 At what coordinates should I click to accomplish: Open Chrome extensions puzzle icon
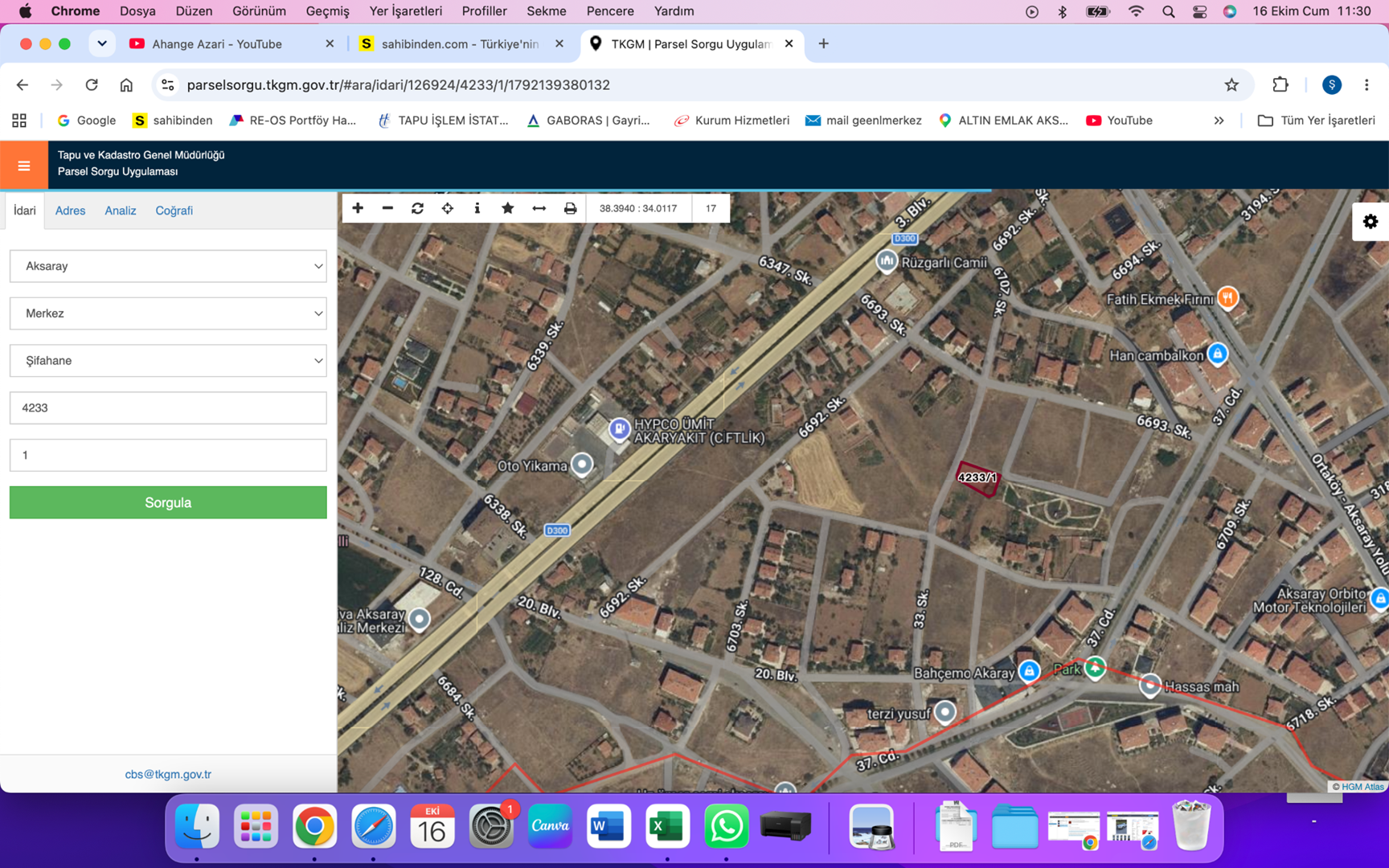(1280, 84)
